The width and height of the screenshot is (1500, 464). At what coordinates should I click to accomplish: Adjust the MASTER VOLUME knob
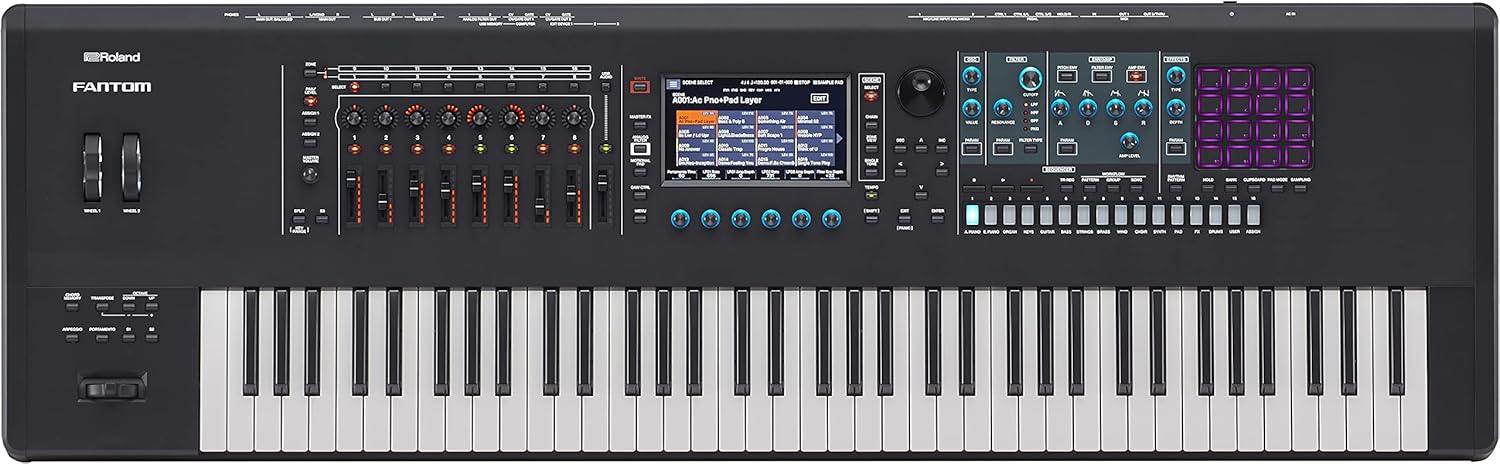[309, 174]
